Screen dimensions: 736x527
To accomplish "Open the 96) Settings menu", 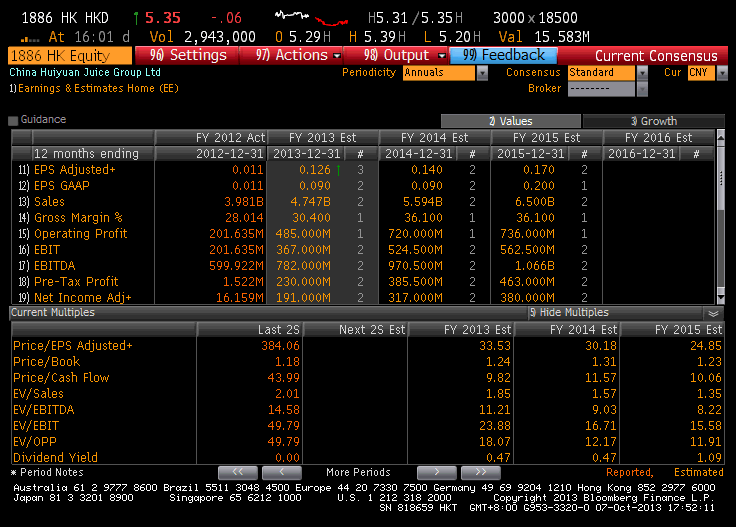I will tap(187, 55).
